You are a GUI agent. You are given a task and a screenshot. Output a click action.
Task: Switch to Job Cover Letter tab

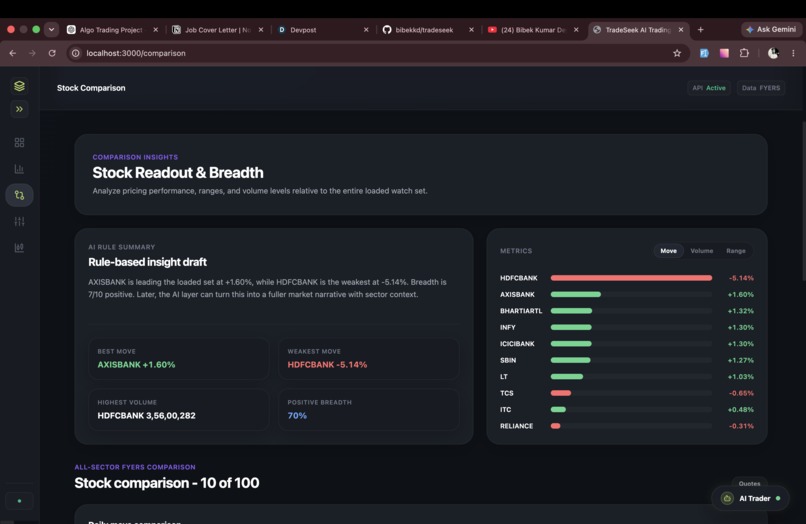click(218, 30)
